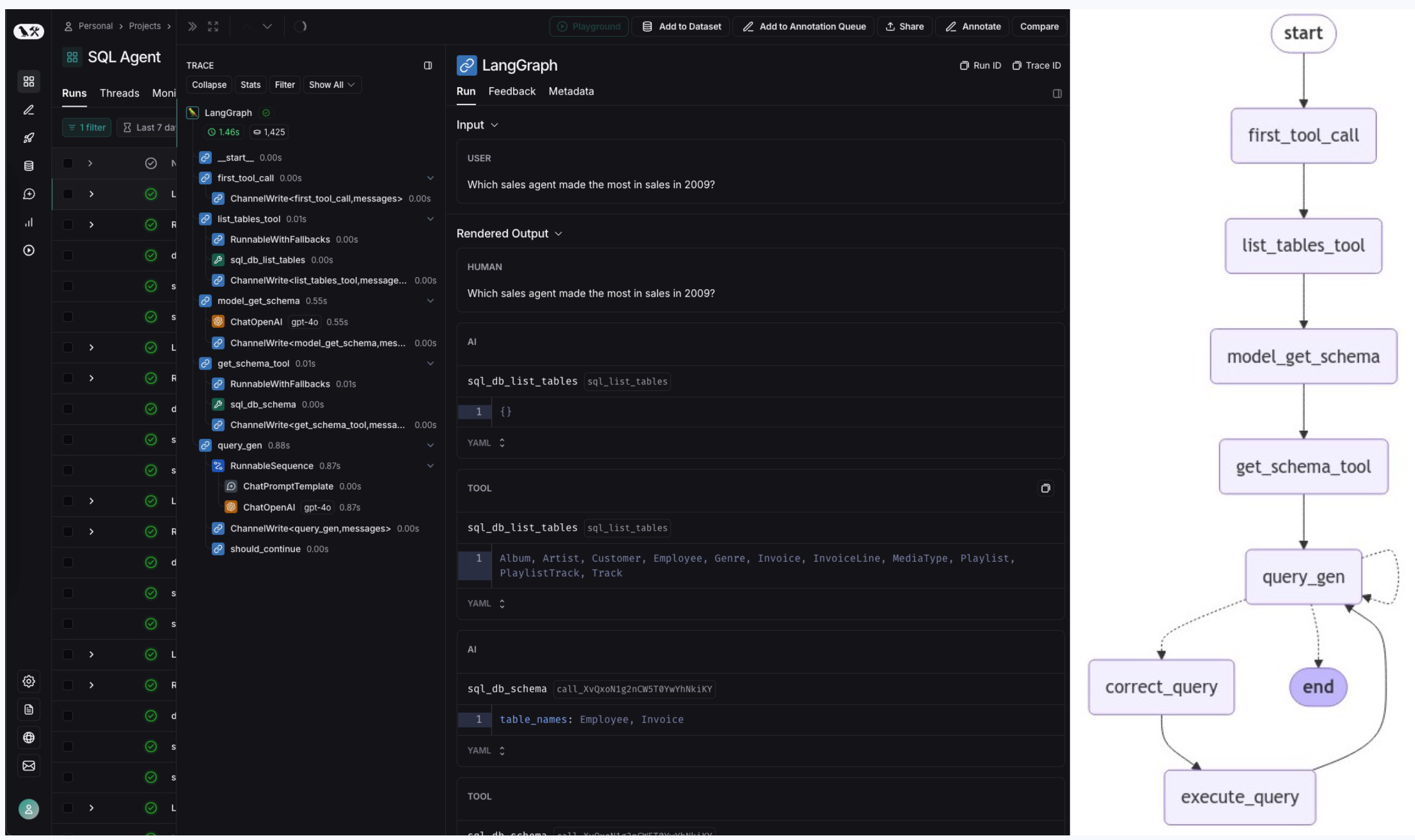Open the Show All dropdown
The image size is (1415, 840).
coord(332,85)
